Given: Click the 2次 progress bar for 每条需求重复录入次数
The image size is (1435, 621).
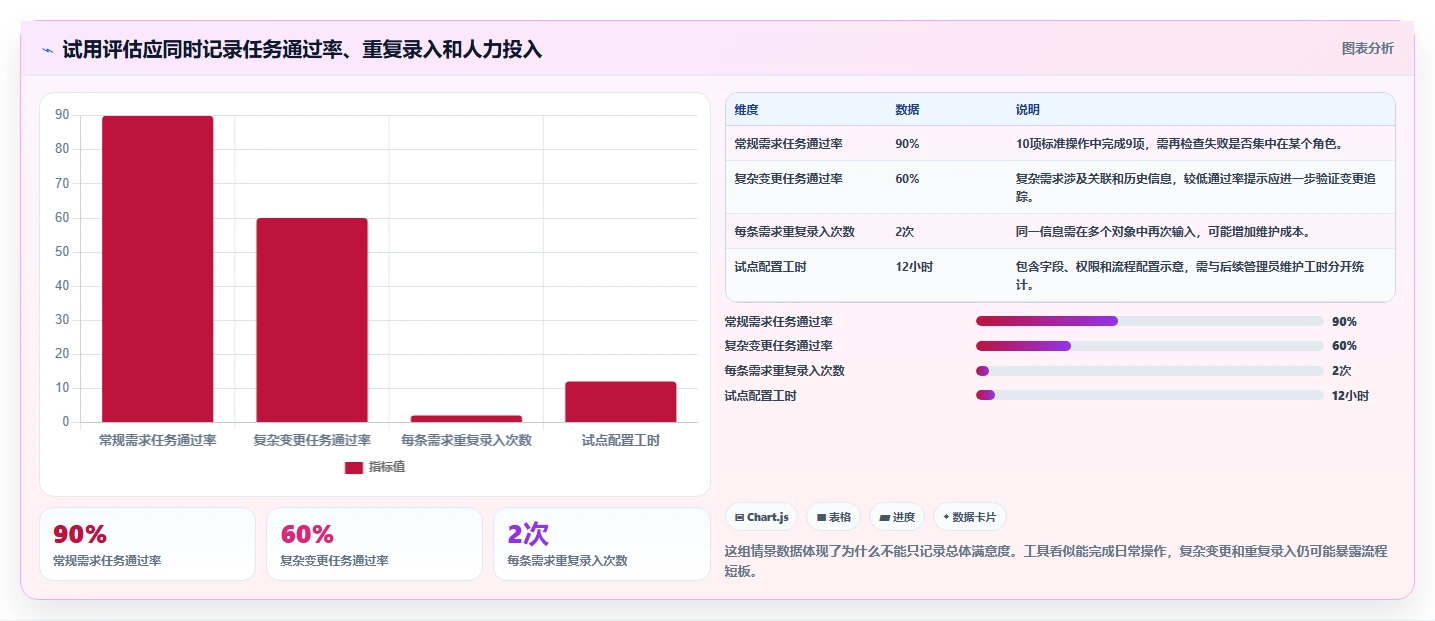Looking at the screenshot, I should point(1150,371).
